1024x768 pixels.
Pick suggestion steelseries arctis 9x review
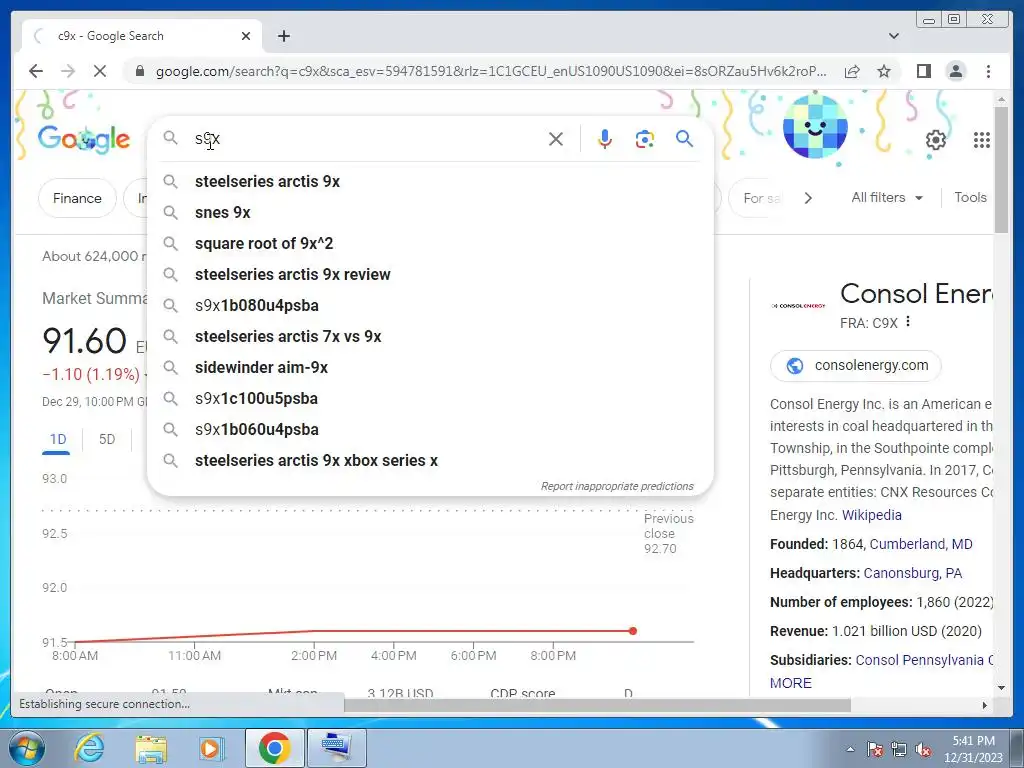(x=430, y=274)
